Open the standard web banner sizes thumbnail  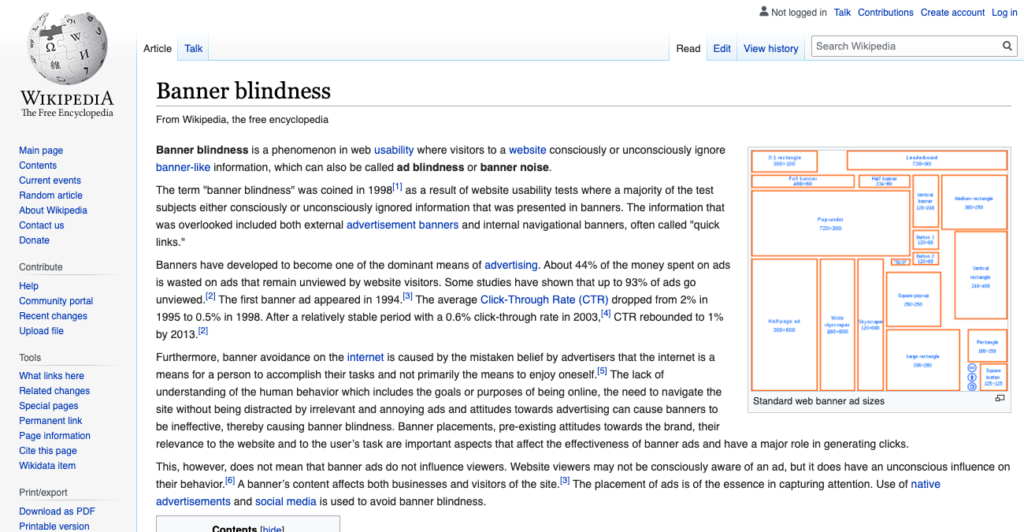pyautogui.click(x=878, y=269)
